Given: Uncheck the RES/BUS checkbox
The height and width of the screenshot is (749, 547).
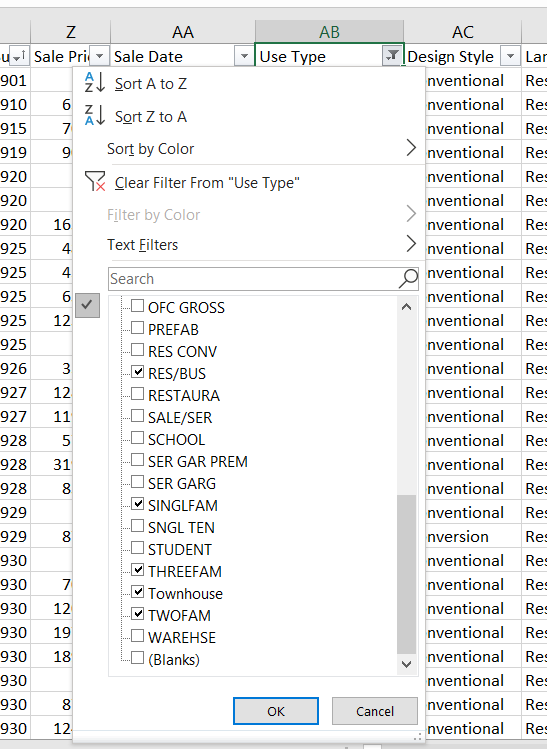Looking at the screenshot, I should (138, 372).
